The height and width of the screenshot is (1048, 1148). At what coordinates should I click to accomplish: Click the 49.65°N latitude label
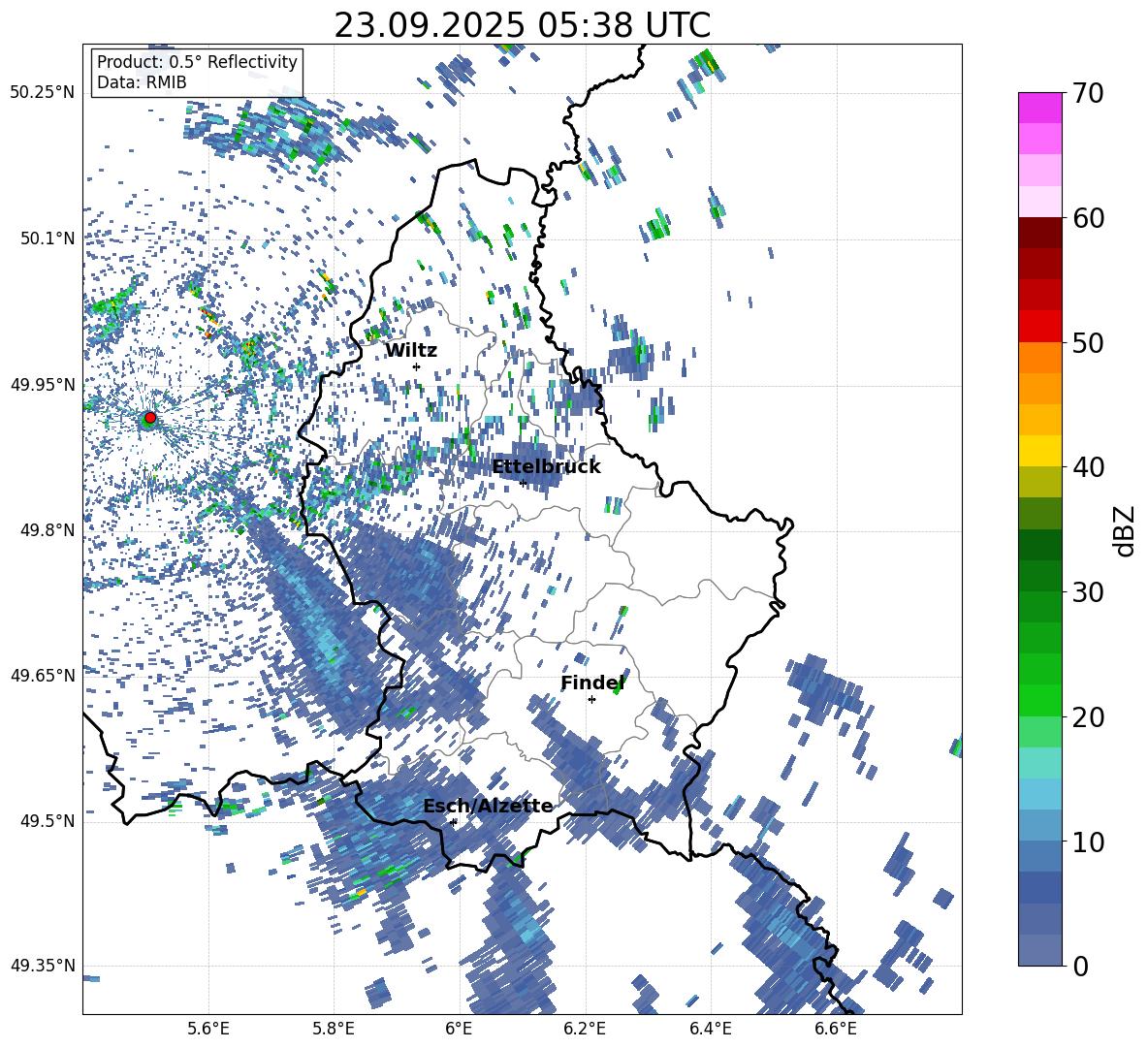(x=43, y=676)
